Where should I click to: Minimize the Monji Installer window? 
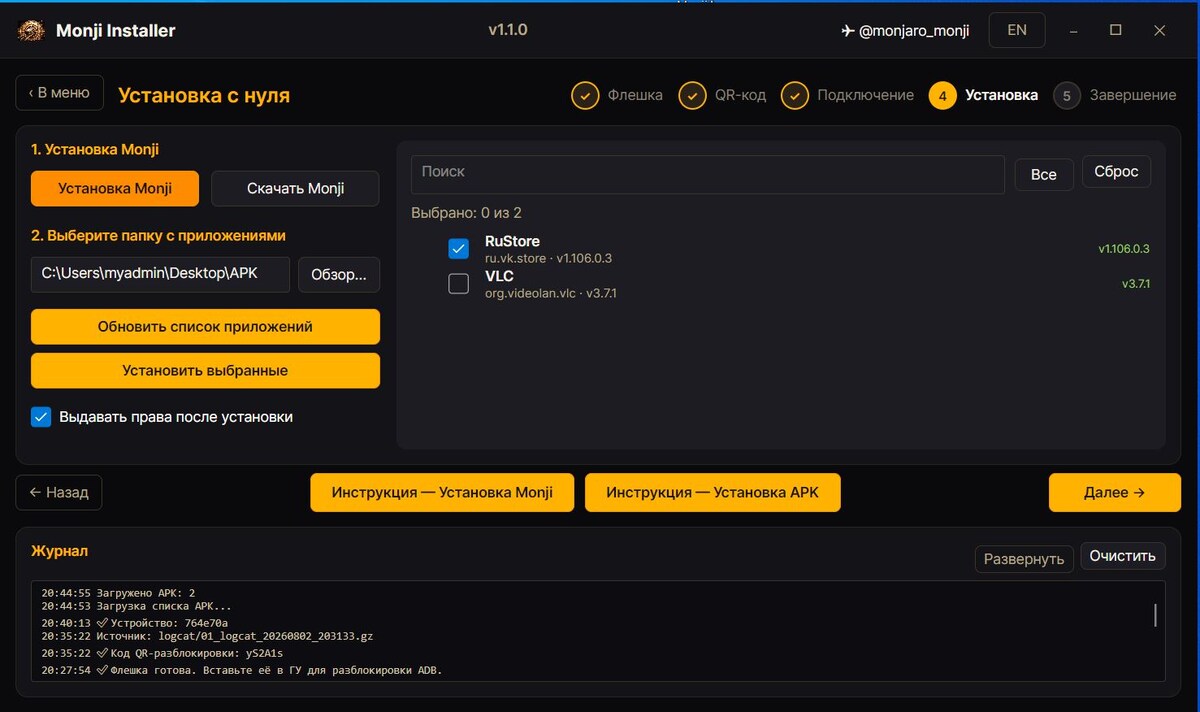[x=1073, y=31]
